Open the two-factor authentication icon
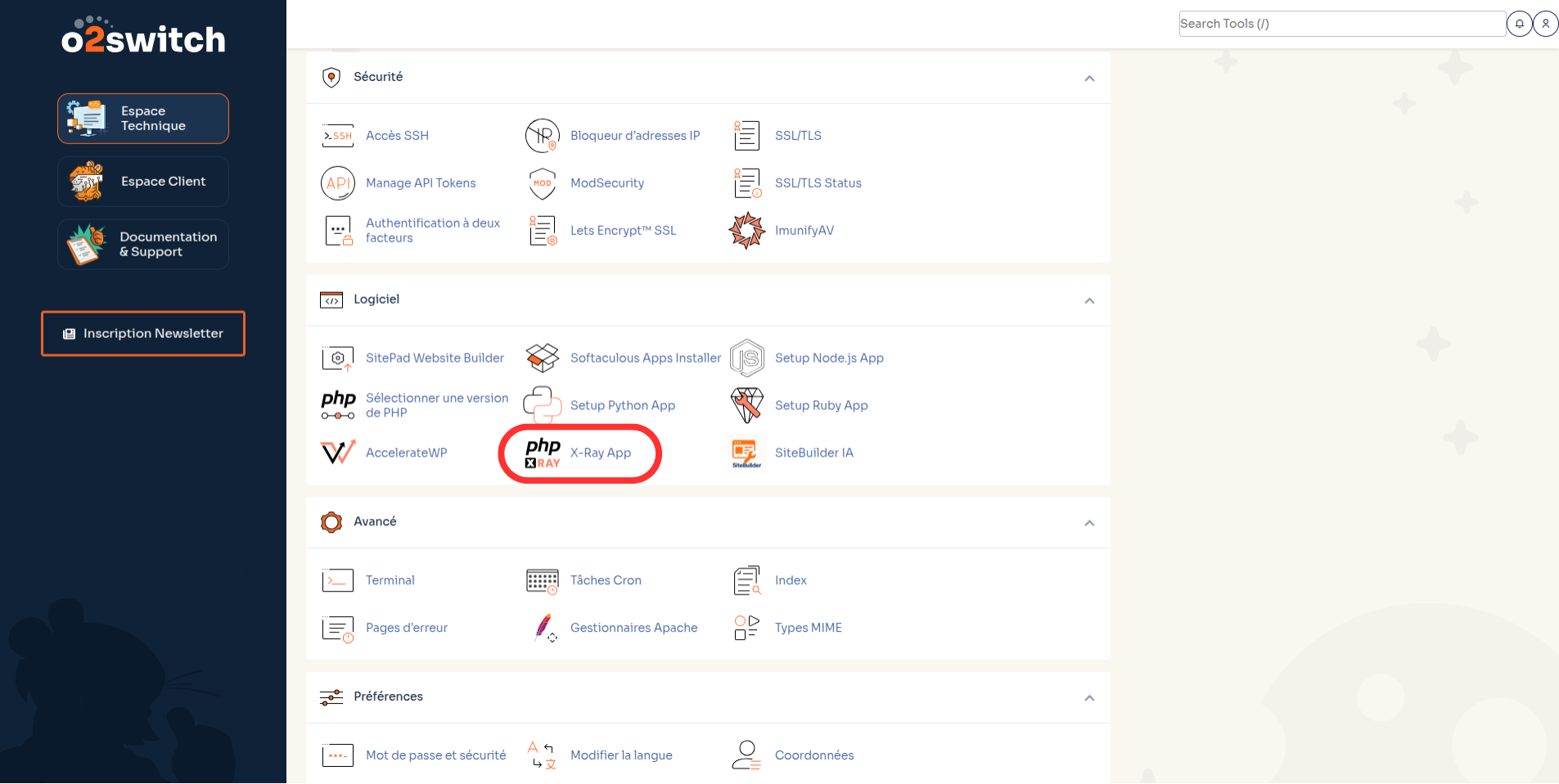The width and height of the screenshot is (1559, 784). [x=337, y=231]
